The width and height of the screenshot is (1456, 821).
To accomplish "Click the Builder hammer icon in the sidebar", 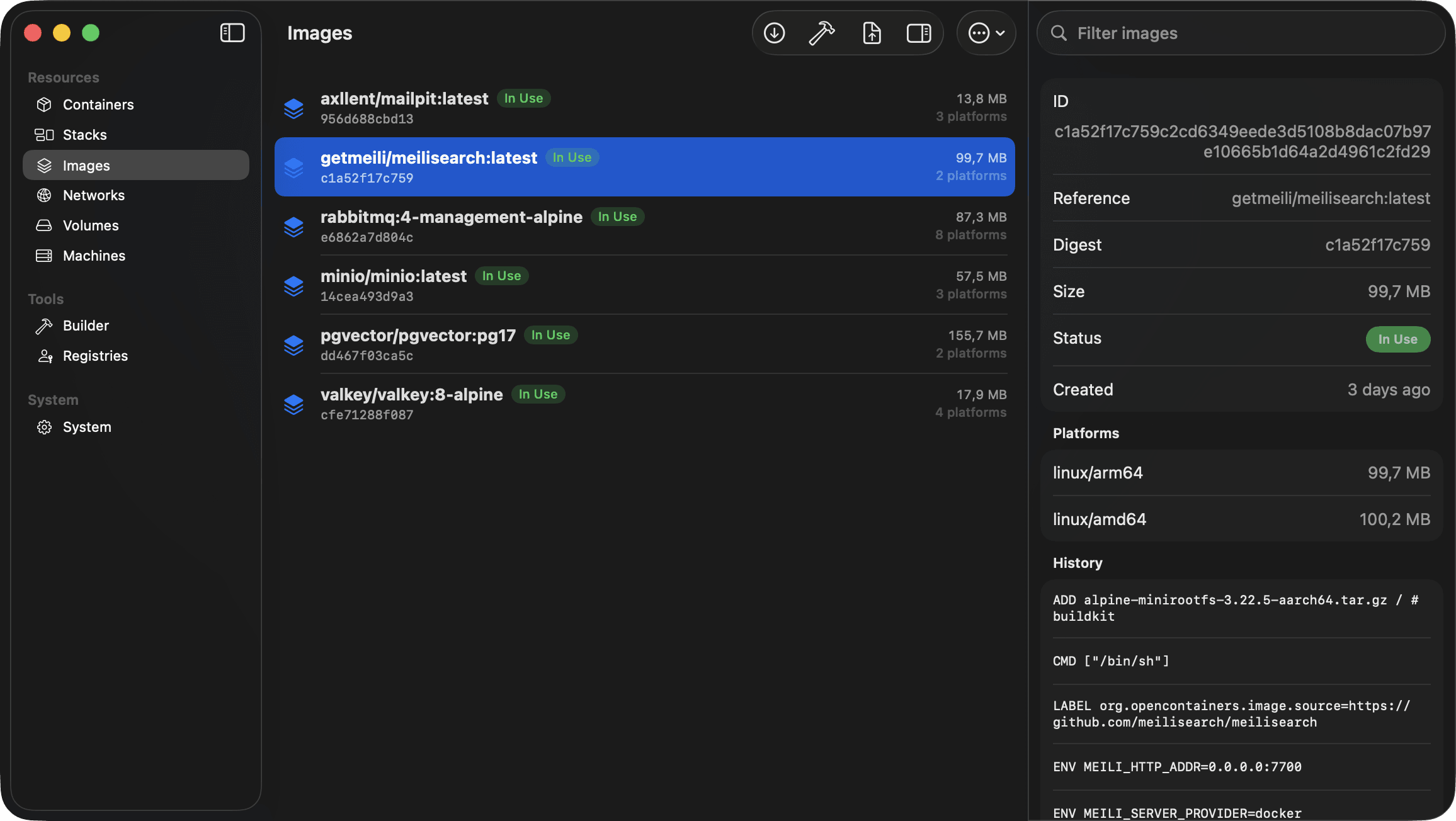I will (x=44, y=326).
